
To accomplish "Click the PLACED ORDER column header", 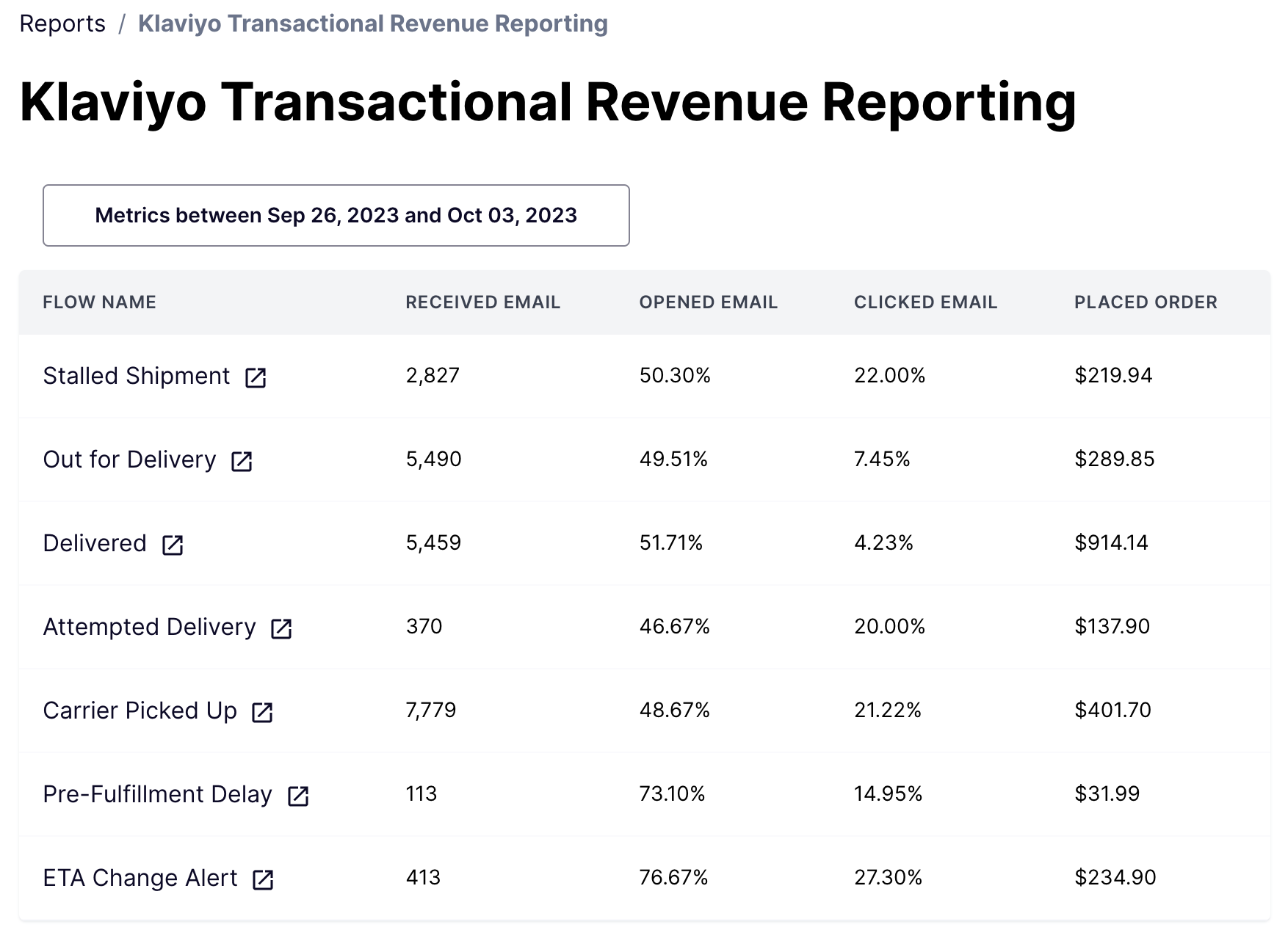I will [1146, 302].
